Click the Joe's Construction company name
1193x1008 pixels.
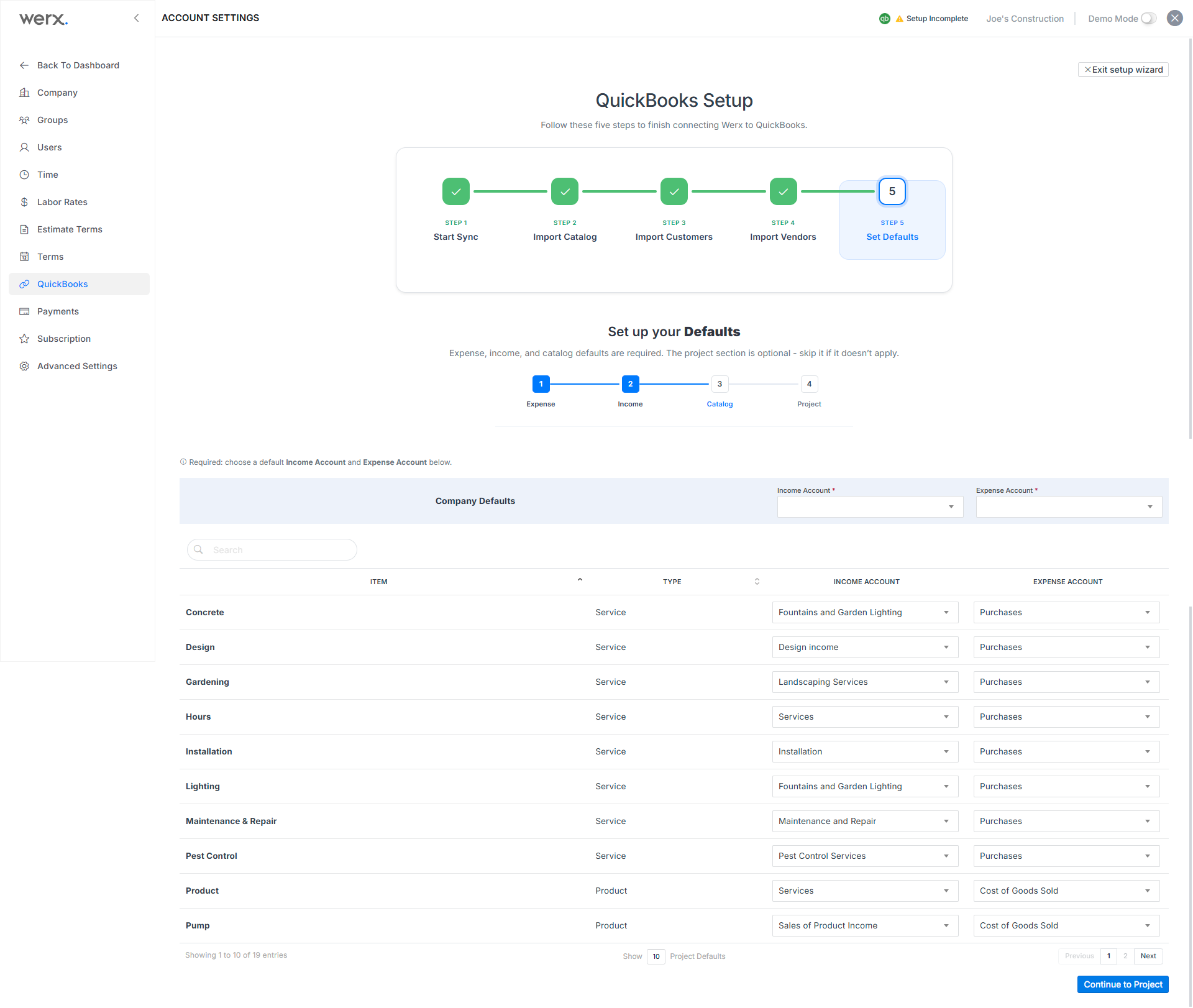(x=1025, y=19)
